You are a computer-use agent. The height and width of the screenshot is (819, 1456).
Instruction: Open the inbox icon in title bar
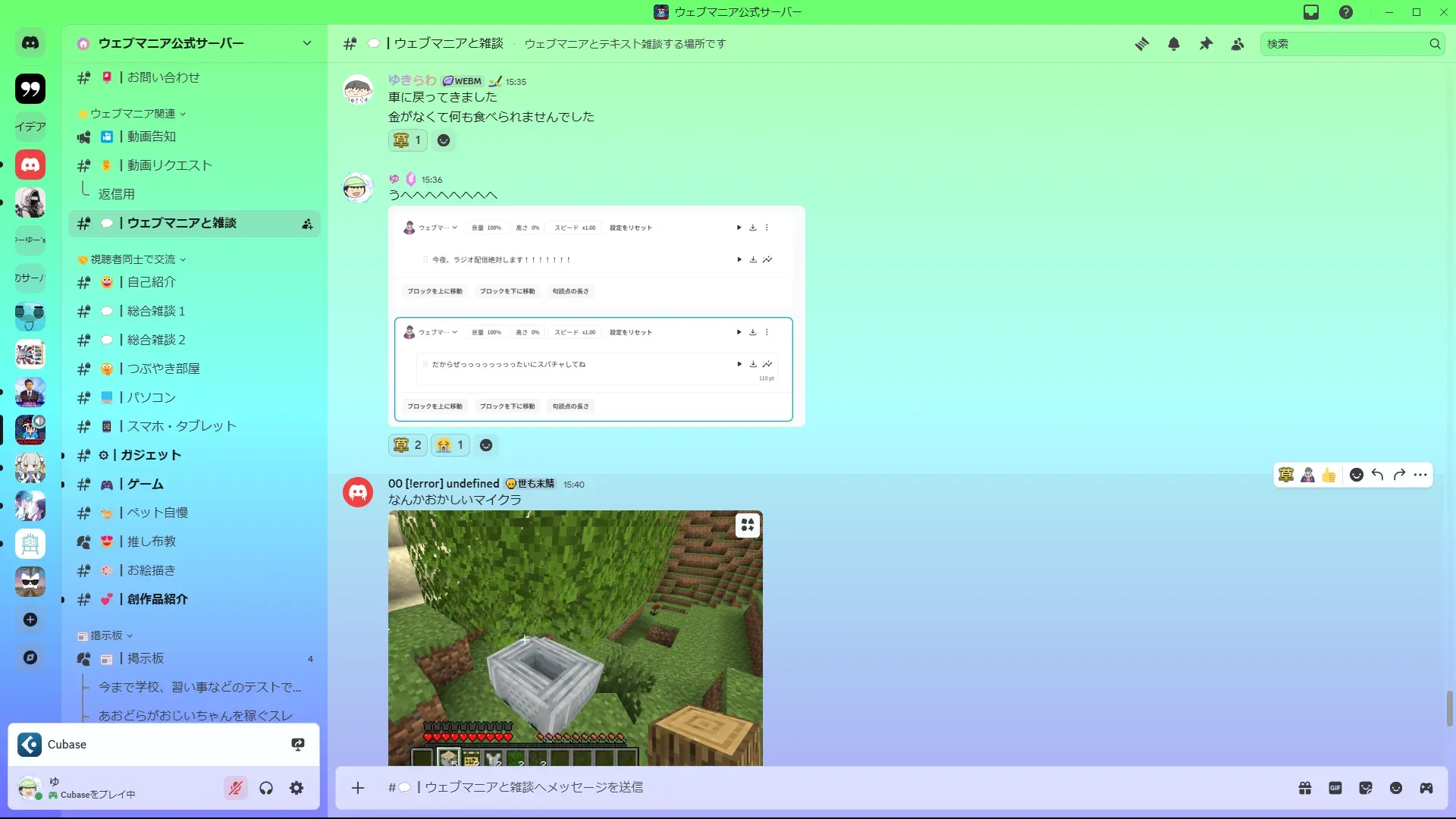[1311, 12]
